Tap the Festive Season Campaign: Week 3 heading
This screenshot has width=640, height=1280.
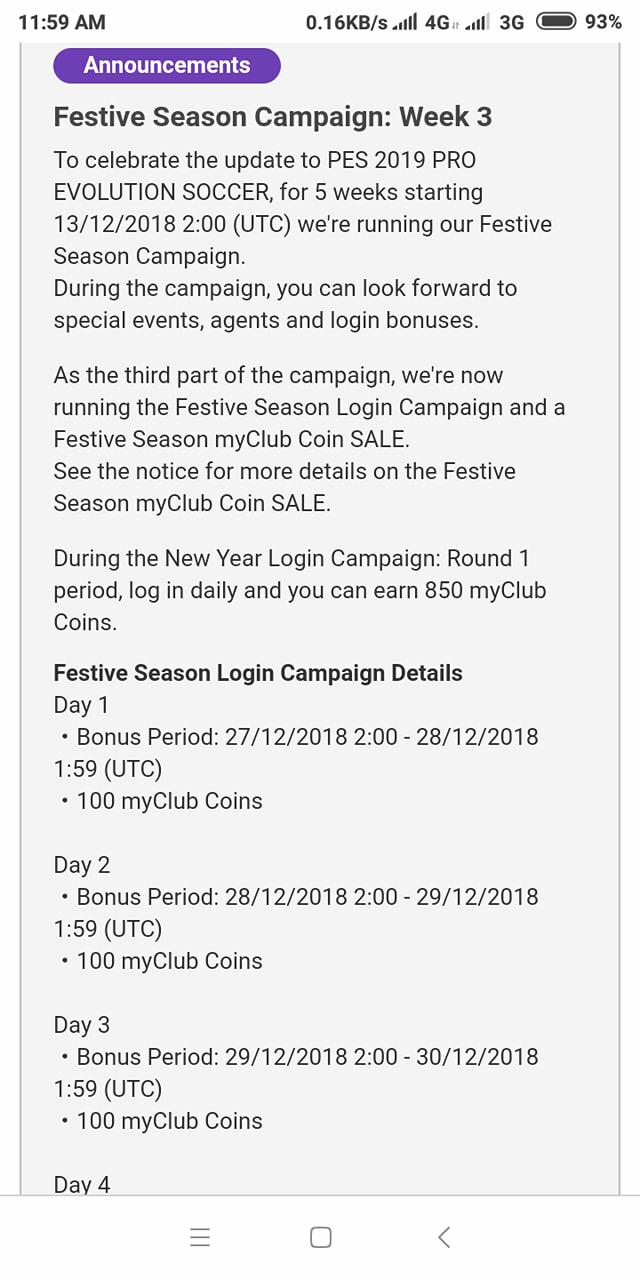click(273, 117)
